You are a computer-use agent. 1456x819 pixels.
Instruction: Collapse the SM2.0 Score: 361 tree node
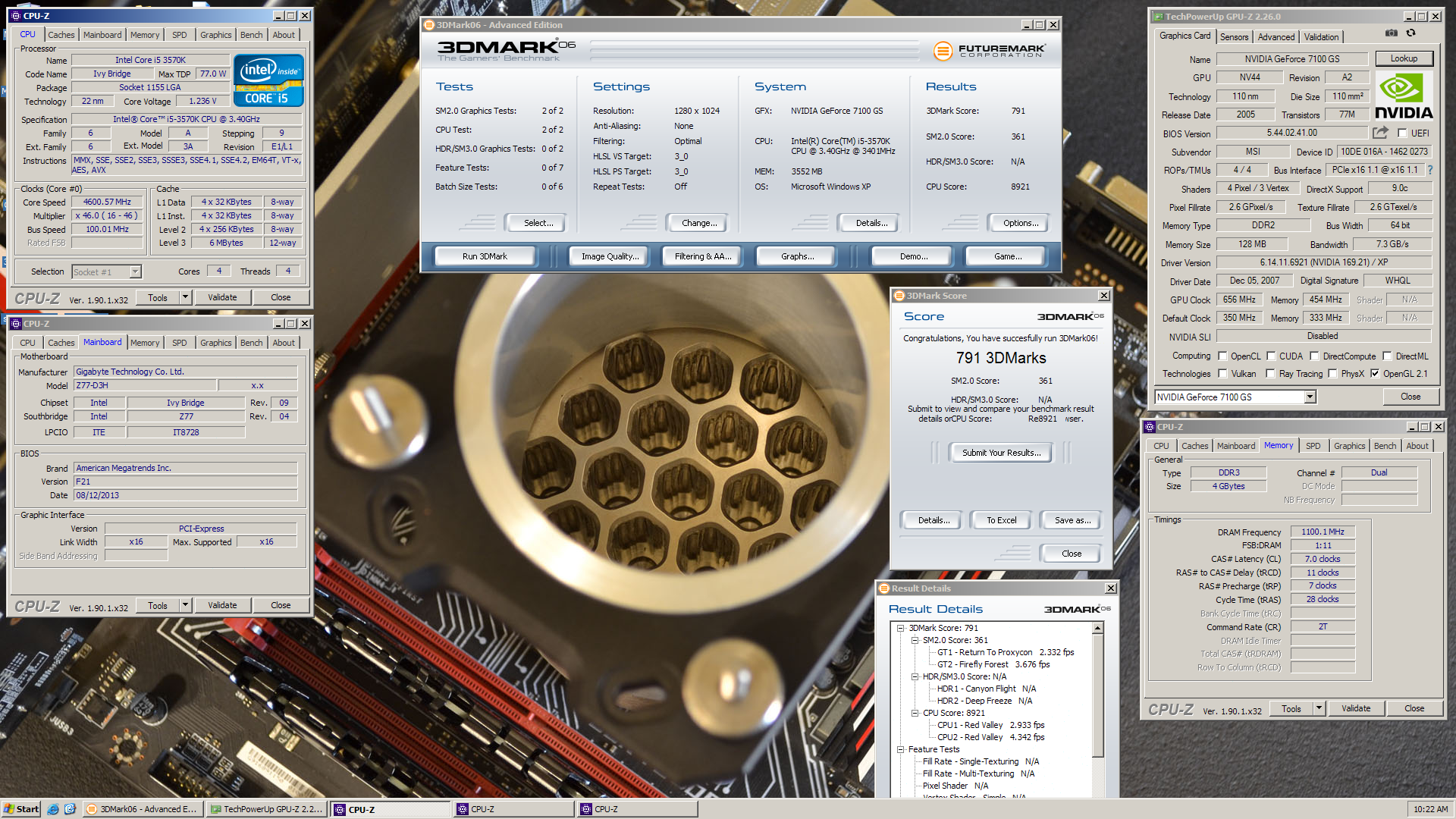pyautogui.click(x=915, y=640)
